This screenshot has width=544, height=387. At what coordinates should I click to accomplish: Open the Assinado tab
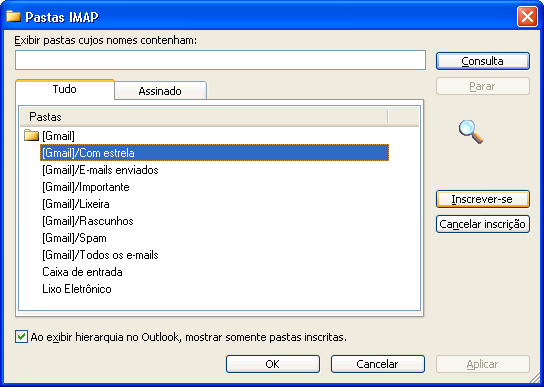point(160,91)
